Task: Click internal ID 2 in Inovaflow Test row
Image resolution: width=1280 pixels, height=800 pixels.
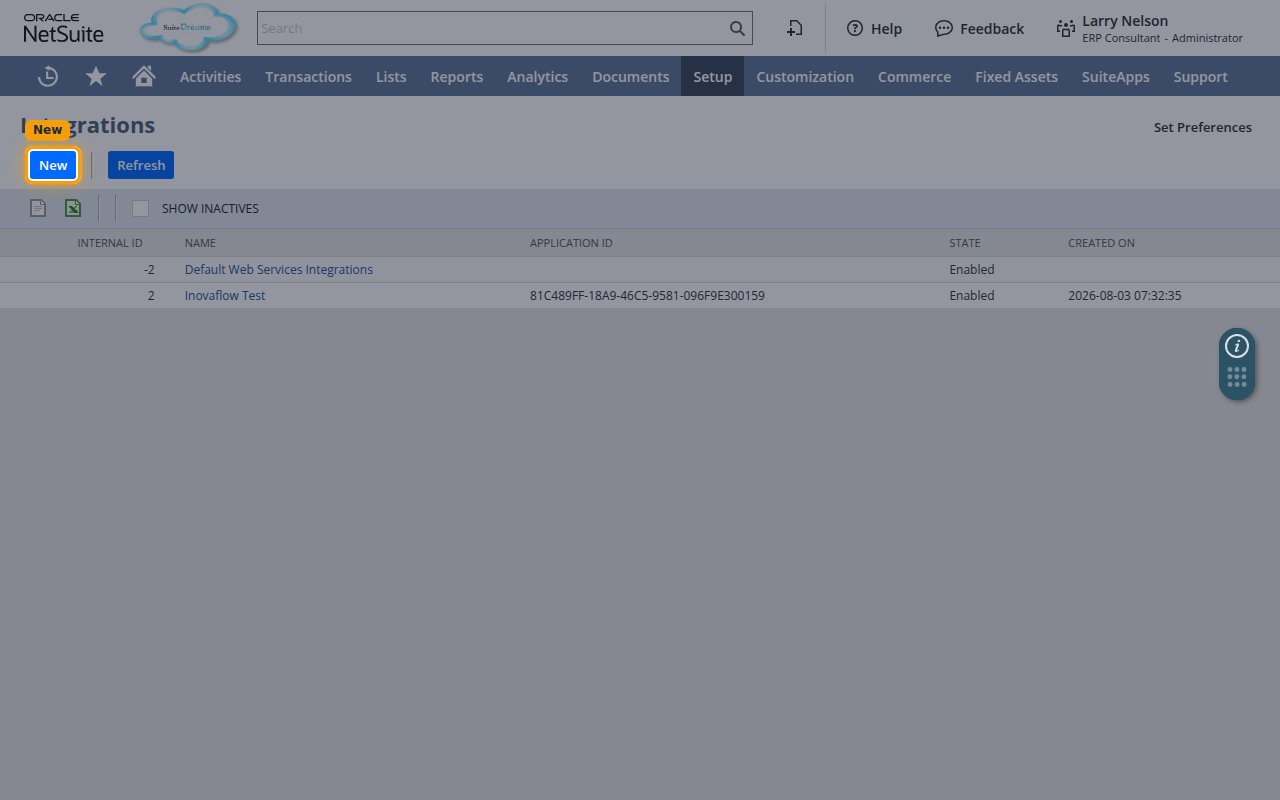Action: [x=151, y=295]
